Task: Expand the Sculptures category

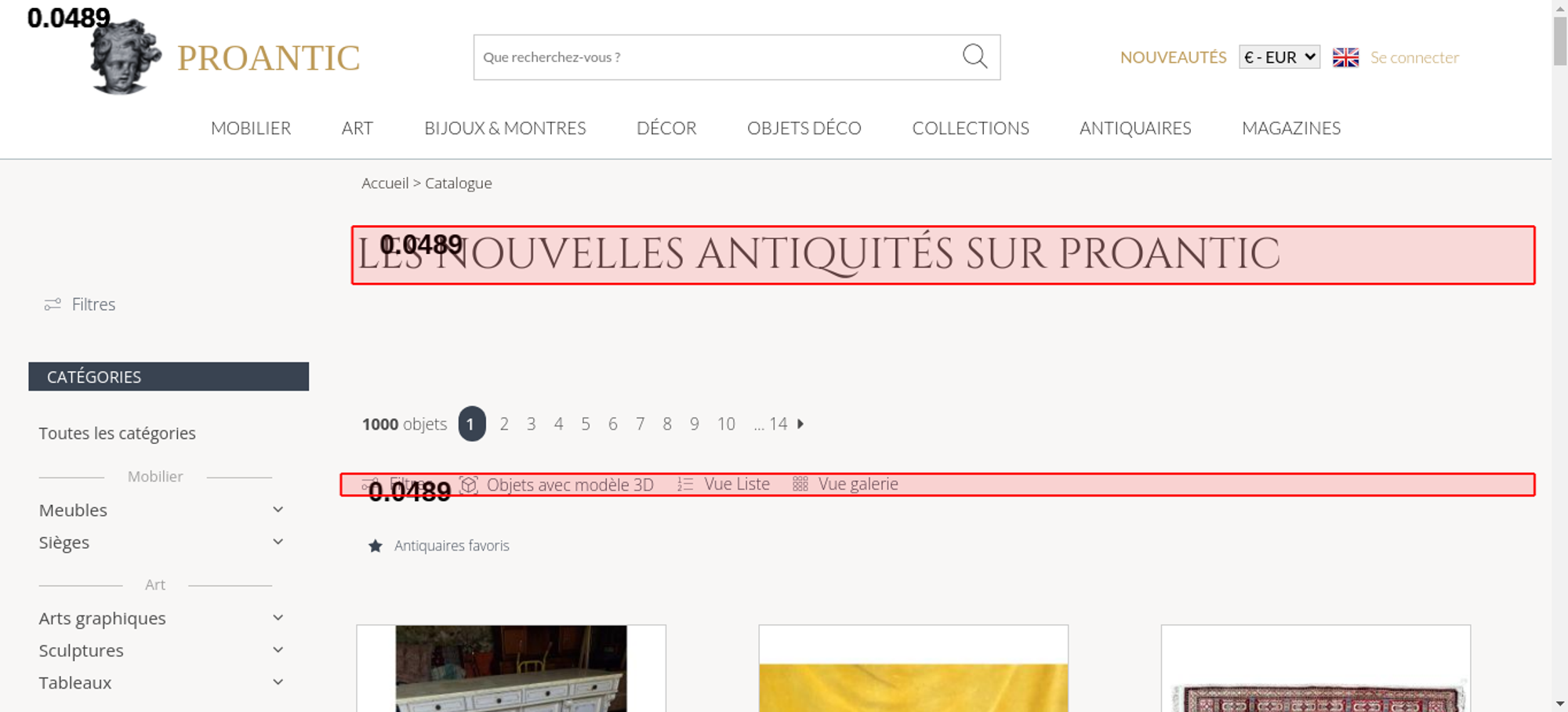Action: (x=278, y=650)
